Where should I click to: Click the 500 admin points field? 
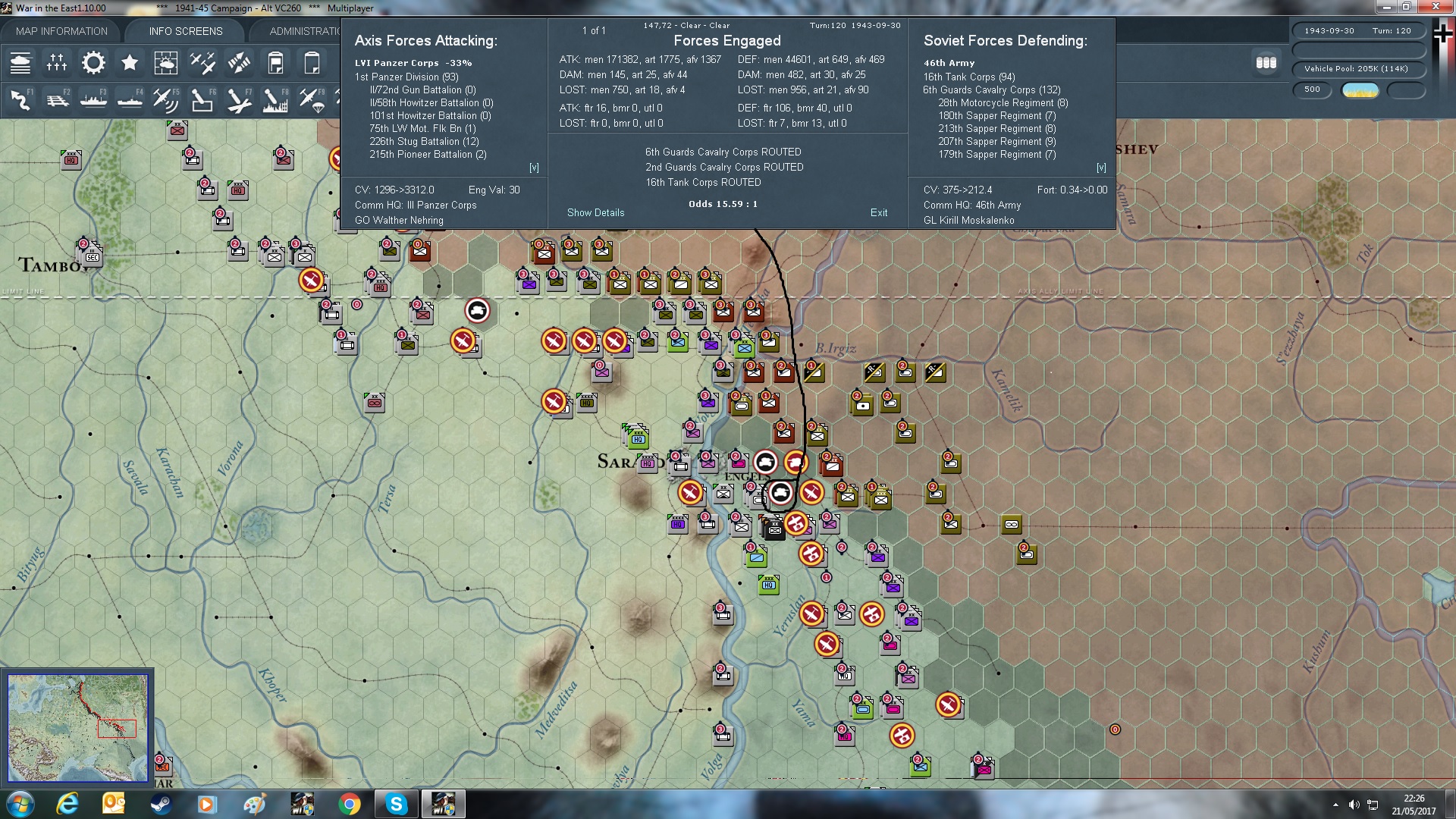pyautogui.click(x=1313, y=89)
